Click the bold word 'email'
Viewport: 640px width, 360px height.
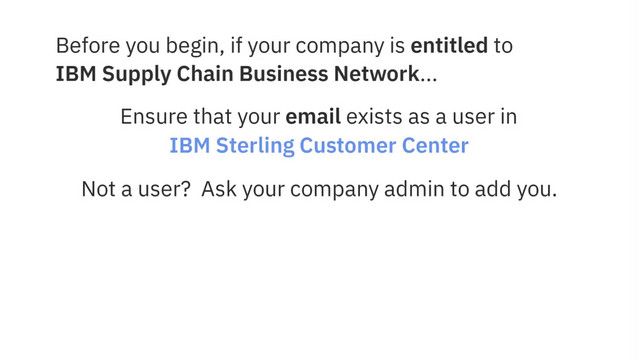(x=313, y=117)
